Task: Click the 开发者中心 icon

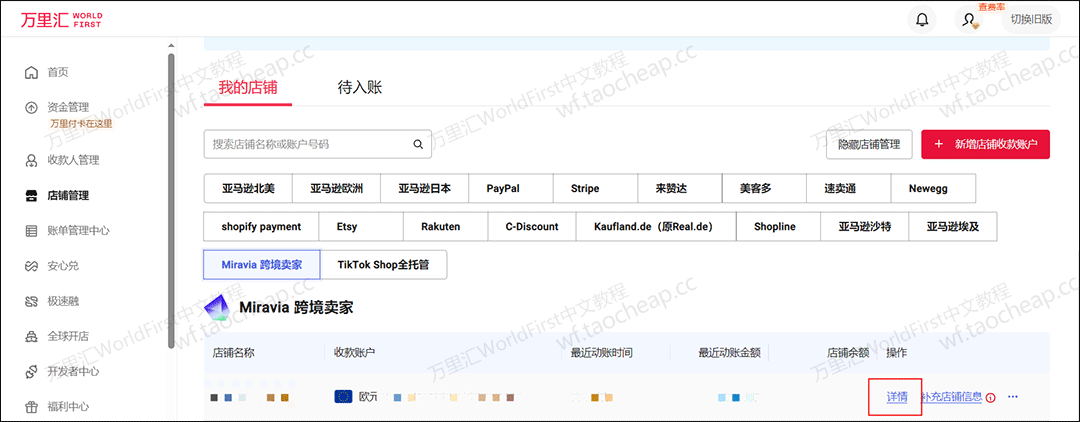Action: tap(31, 371)
